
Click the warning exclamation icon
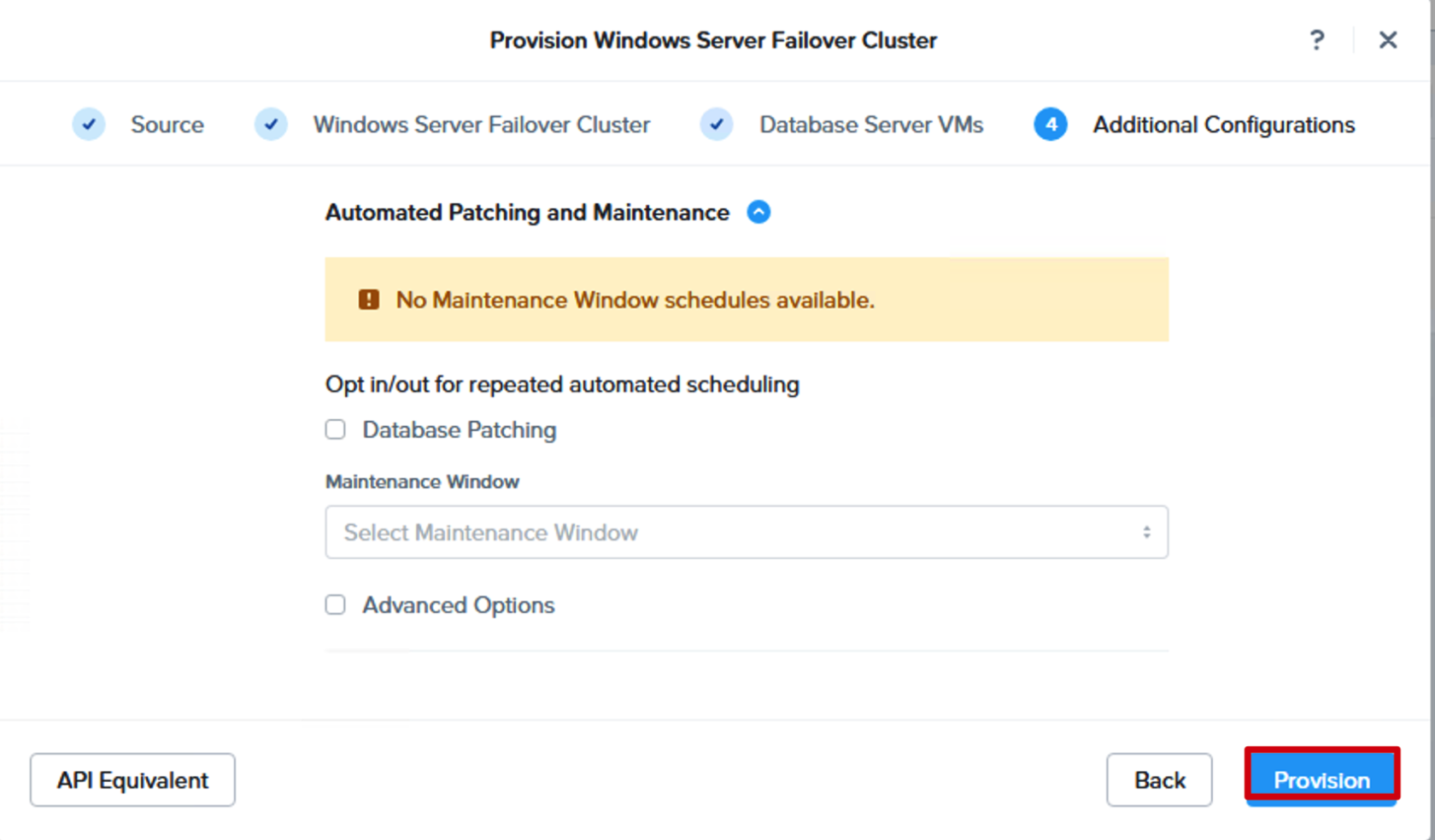click(x=369, y=300)
